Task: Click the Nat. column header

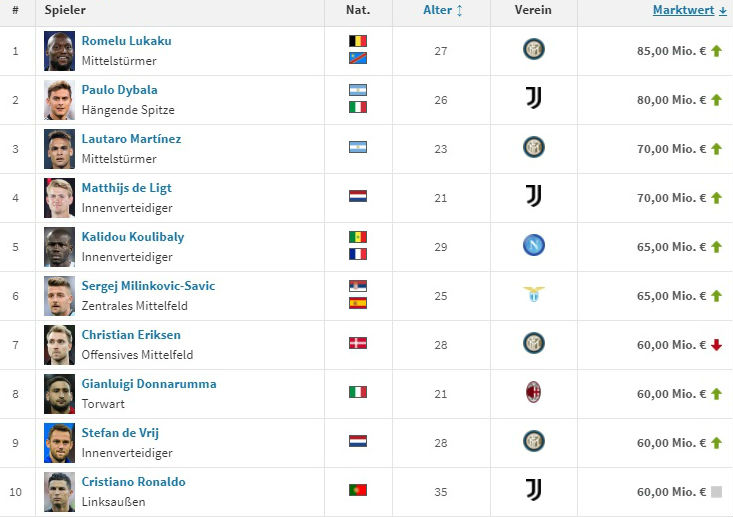Action: [357, 10]
